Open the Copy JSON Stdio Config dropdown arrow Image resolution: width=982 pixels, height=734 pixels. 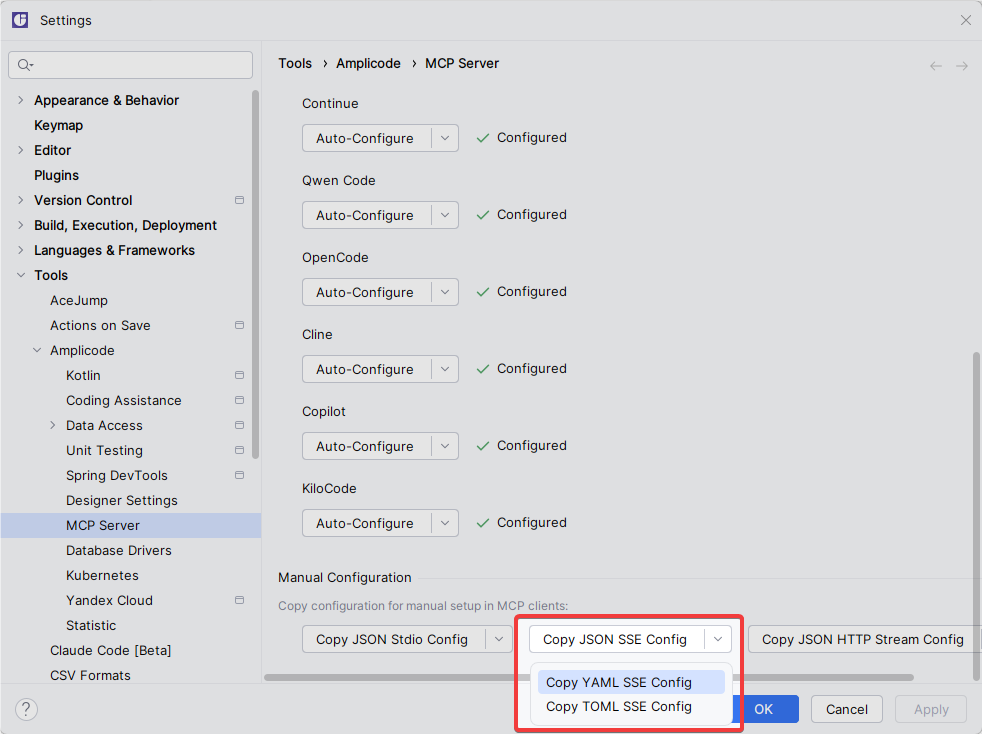pyautogui.click(x=499, y=639)
